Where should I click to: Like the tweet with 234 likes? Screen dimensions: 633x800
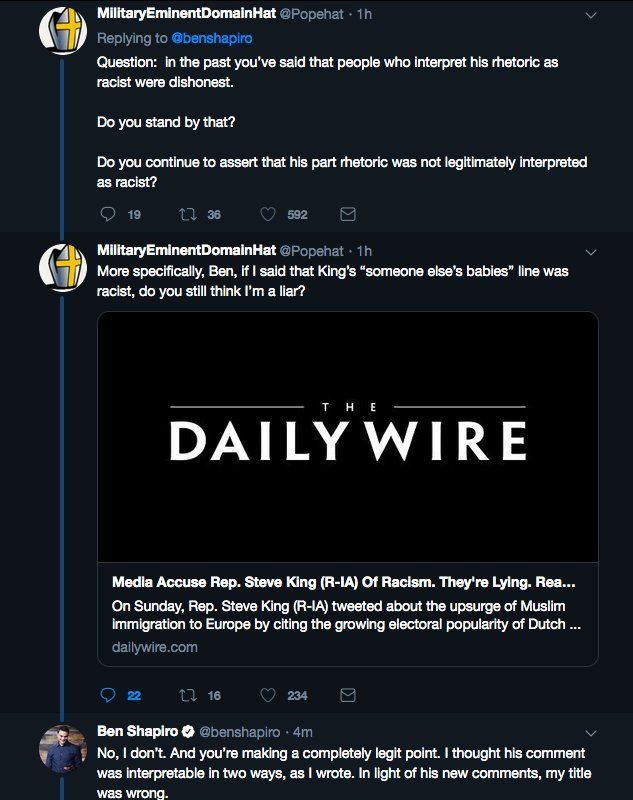(x=268, y=695)
